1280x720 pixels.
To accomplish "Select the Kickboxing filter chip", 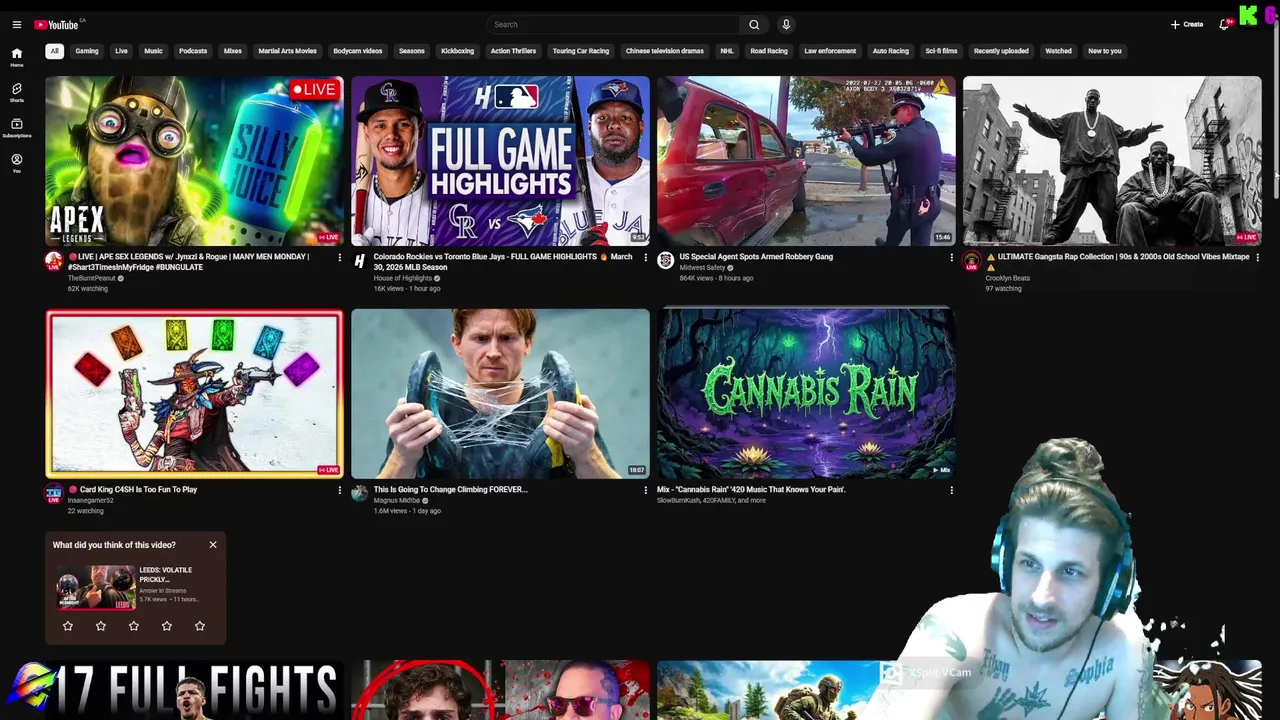I will 458,51.
